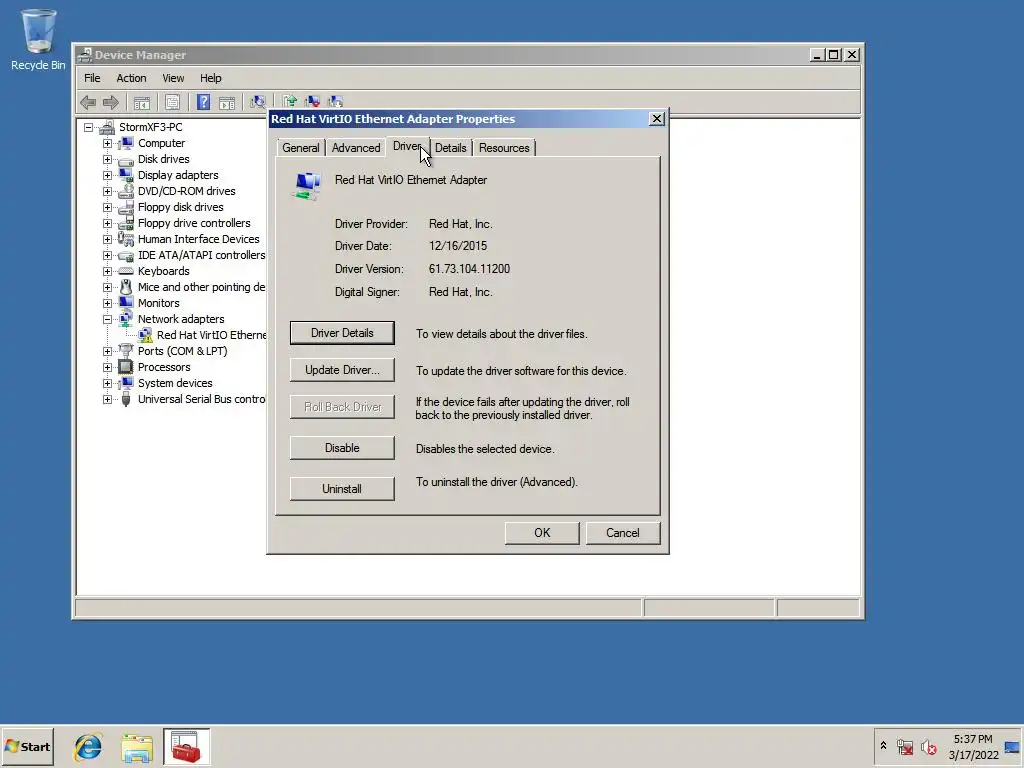Select Red Hat VirtIO Ethernet tree item

coord(212,335)
